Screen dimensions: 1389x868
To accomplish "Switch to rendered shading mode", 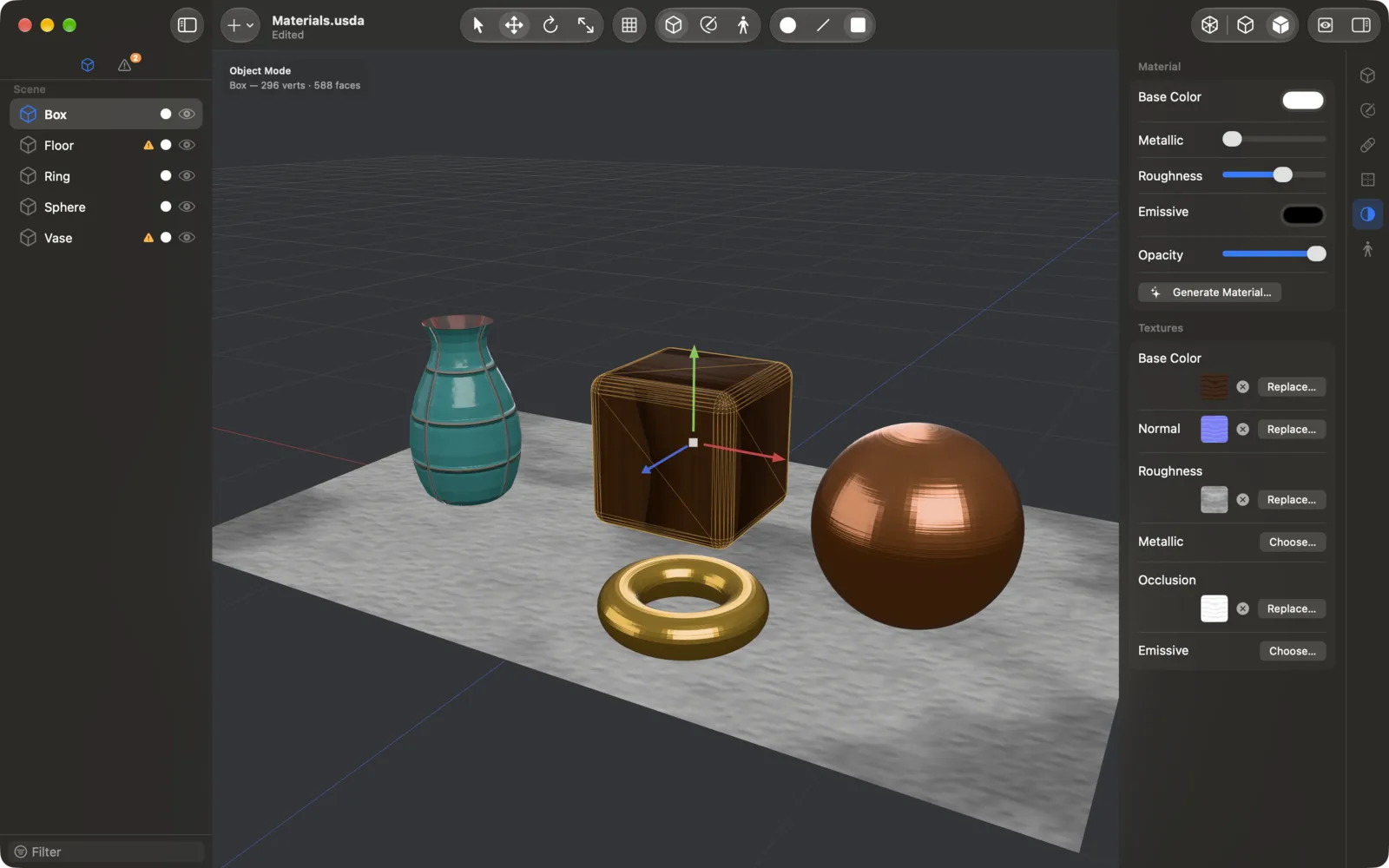I will click(1280, 25).
